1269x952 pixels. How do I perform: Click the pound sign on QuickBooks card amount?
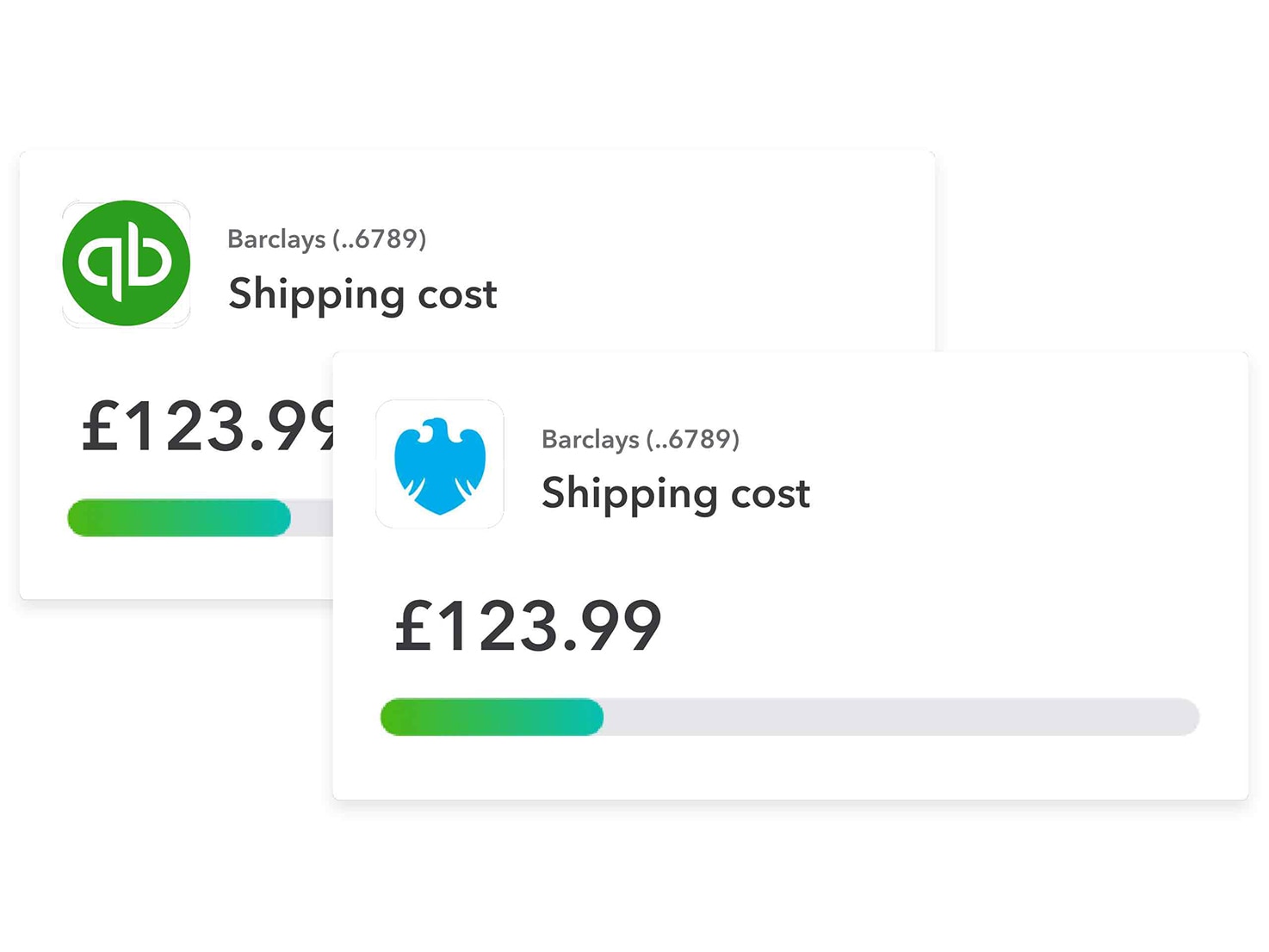point(99,425)
